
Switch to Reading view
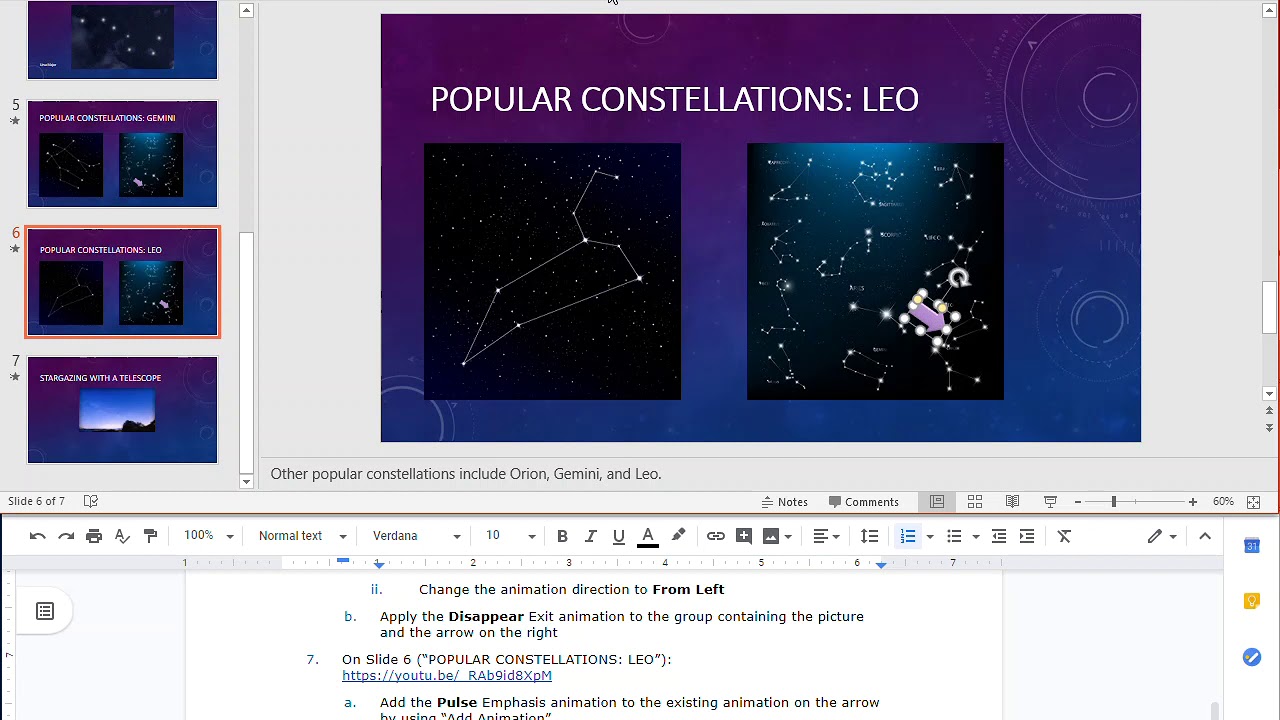coord(1012,502)
